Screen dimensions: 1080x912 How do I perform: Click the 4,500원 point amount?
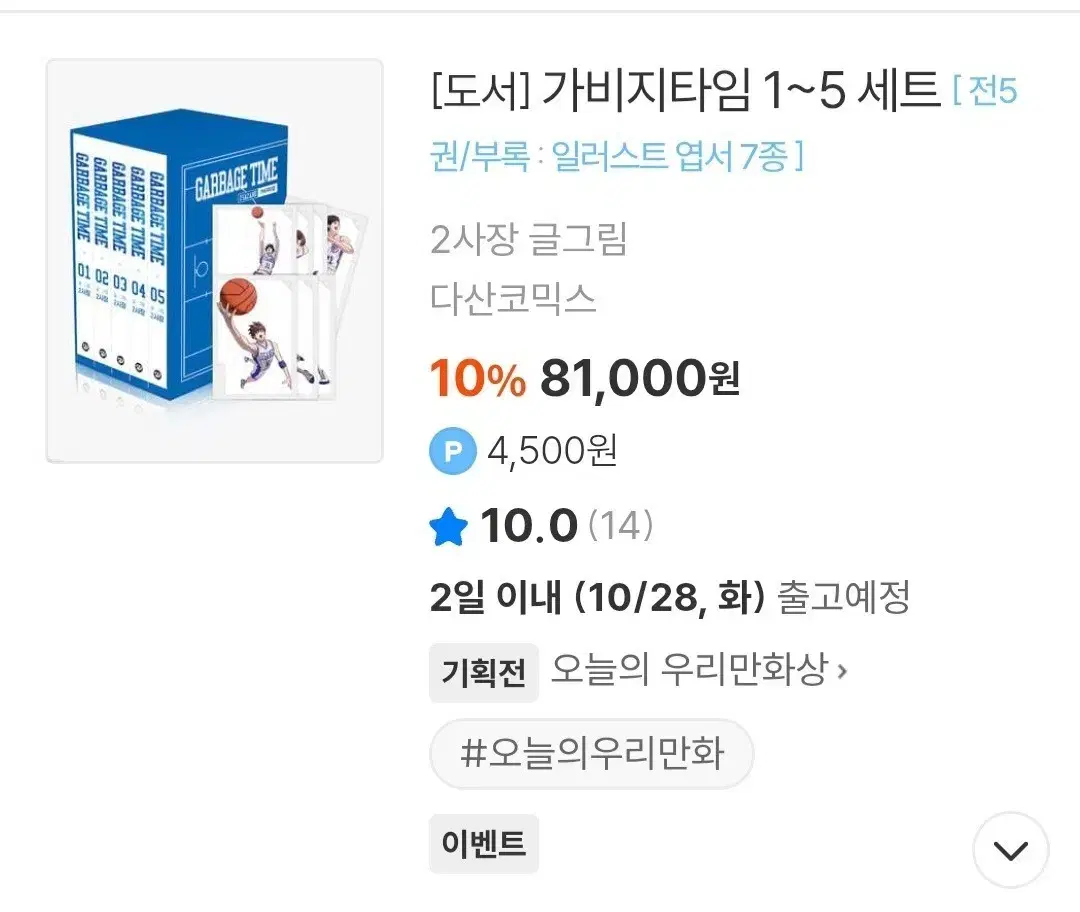[x=552, y=452]
